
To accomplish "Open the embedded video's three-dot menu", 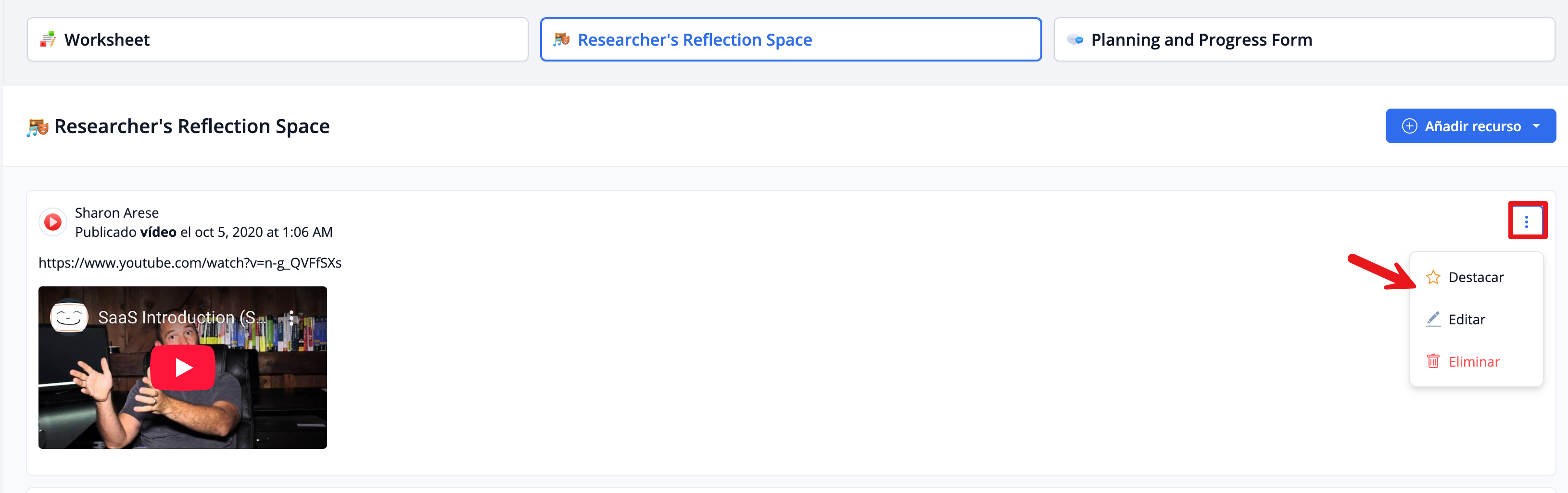I will pos(291,317).
